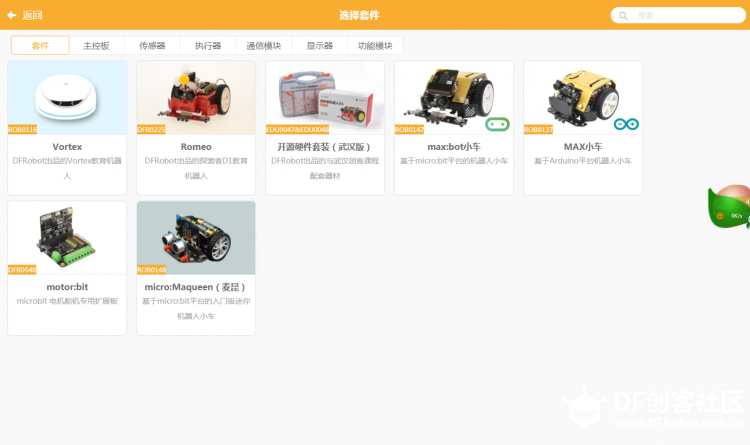The image size is (750, 445).
Task: Focus the 搜索 search input field
Action: click(x=678, y=15)
